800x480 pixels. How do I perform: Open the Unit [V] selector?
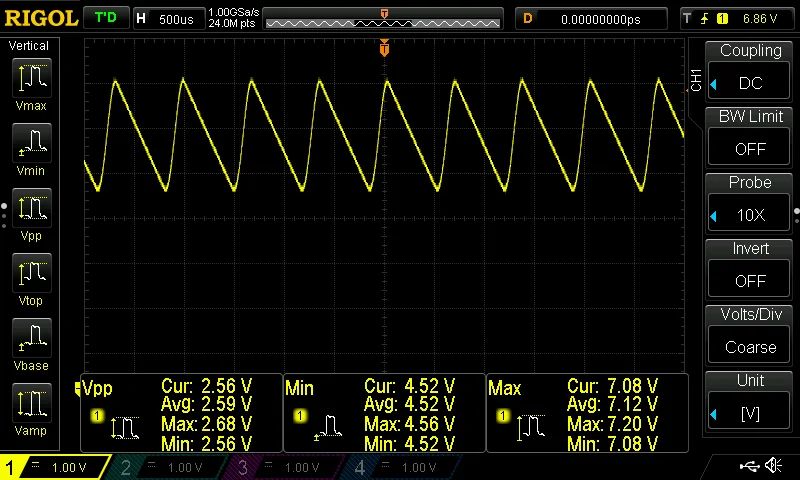click(749, 411)
